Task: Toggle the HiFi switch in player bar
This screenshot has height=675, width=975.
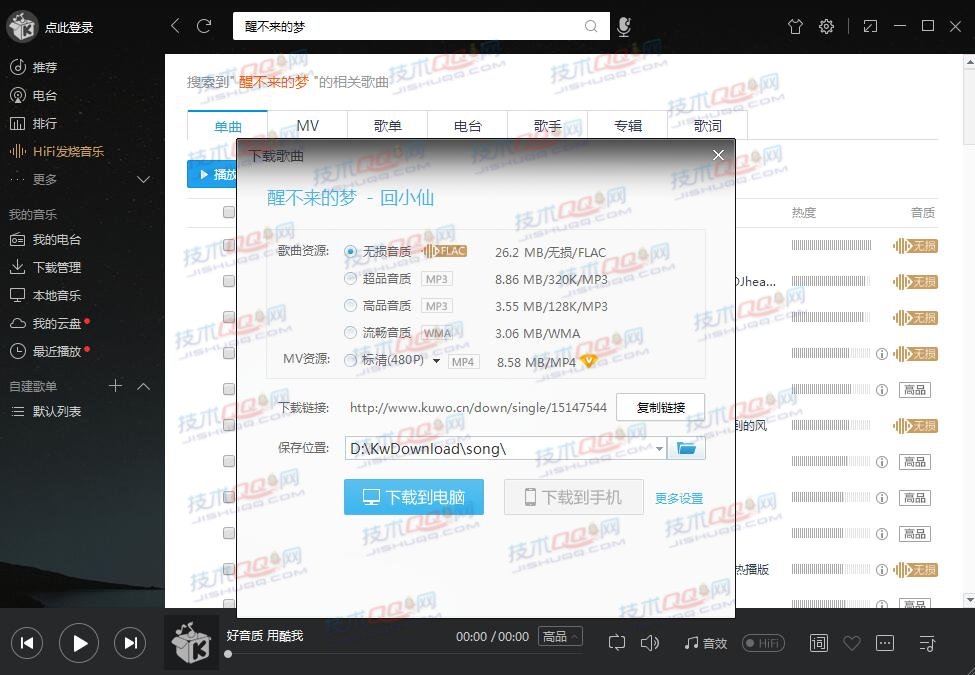Action: tap(763, 643)
